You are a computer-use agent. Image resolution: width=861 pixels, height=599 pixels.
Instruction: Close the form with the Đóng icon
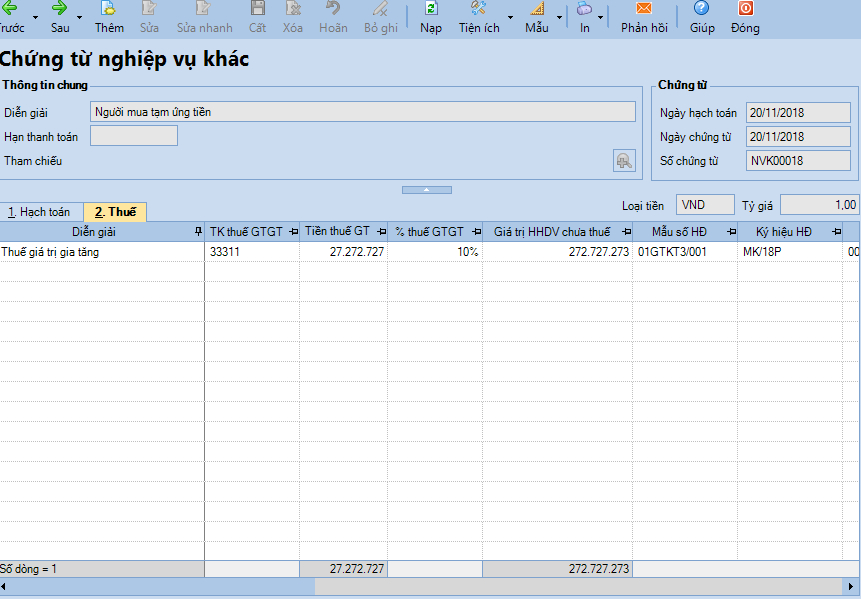[x=745, y=8]
